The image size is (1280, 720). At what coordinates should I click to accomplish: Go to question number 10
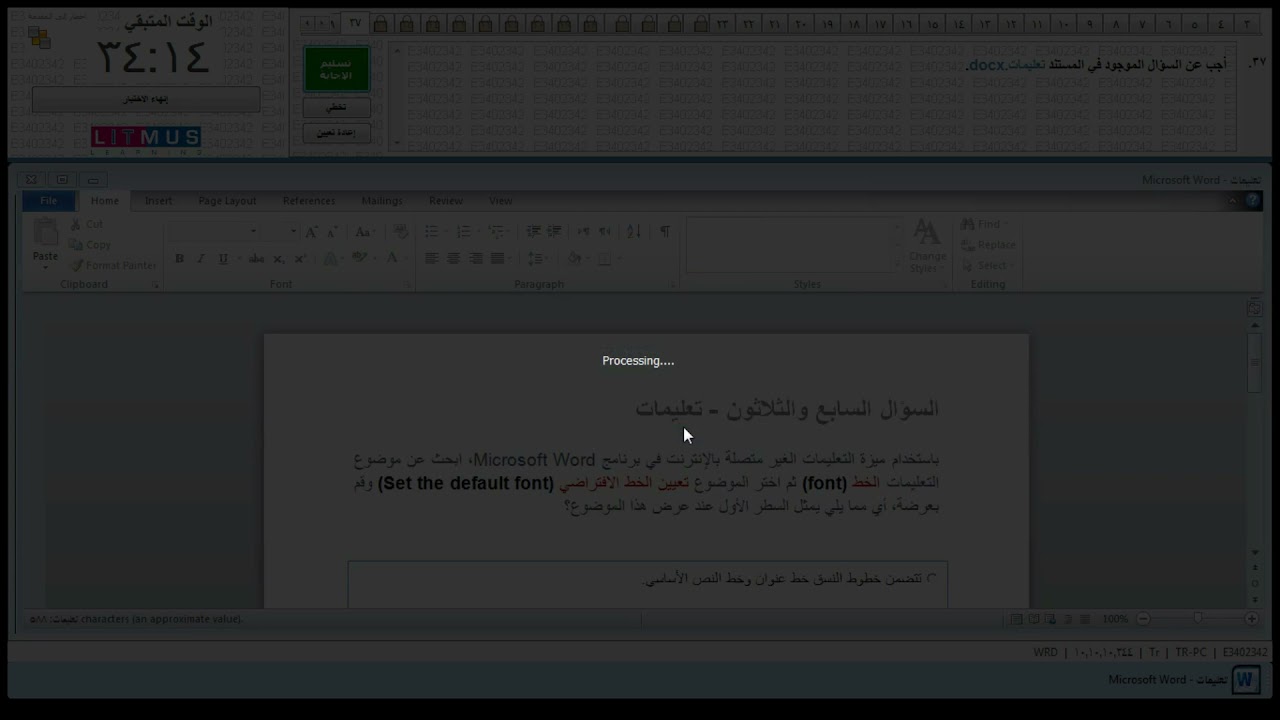[x=1063, y=24]
